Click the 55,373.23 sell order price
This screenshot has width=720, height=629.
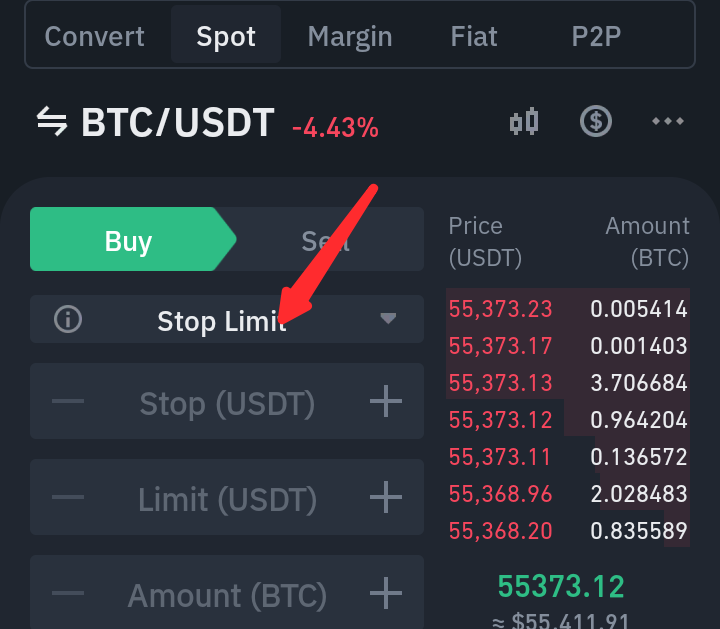[500, 309]
